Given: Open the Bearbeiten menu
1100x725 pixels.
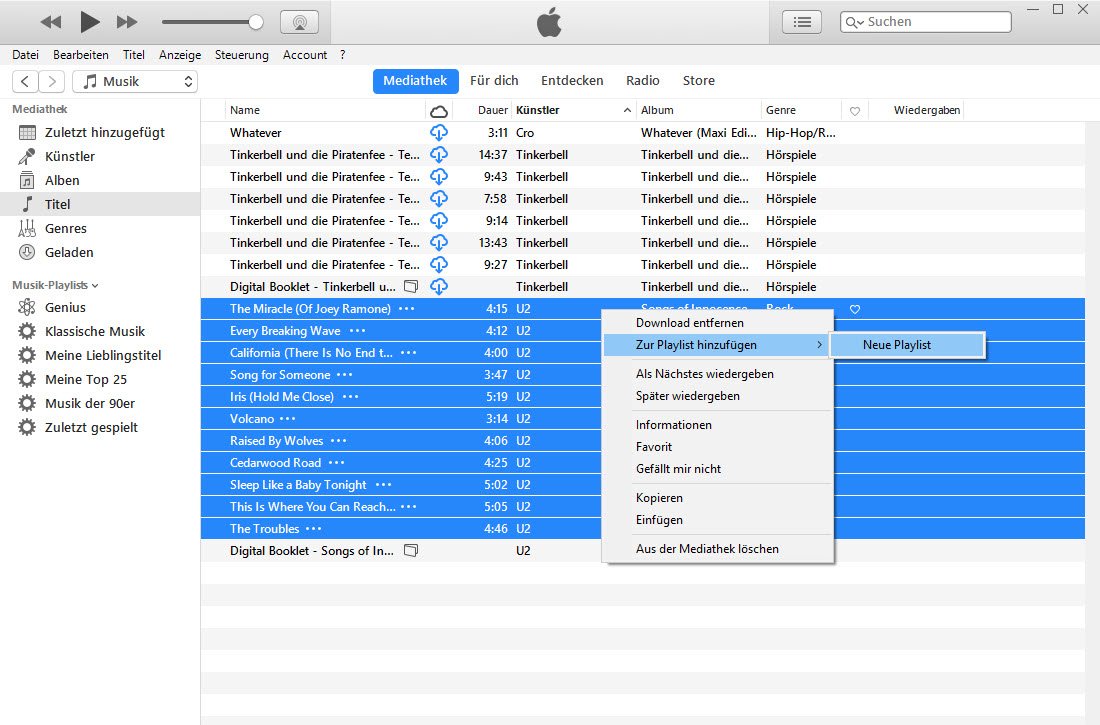Looking at the screenshot, I should (81, 55).
